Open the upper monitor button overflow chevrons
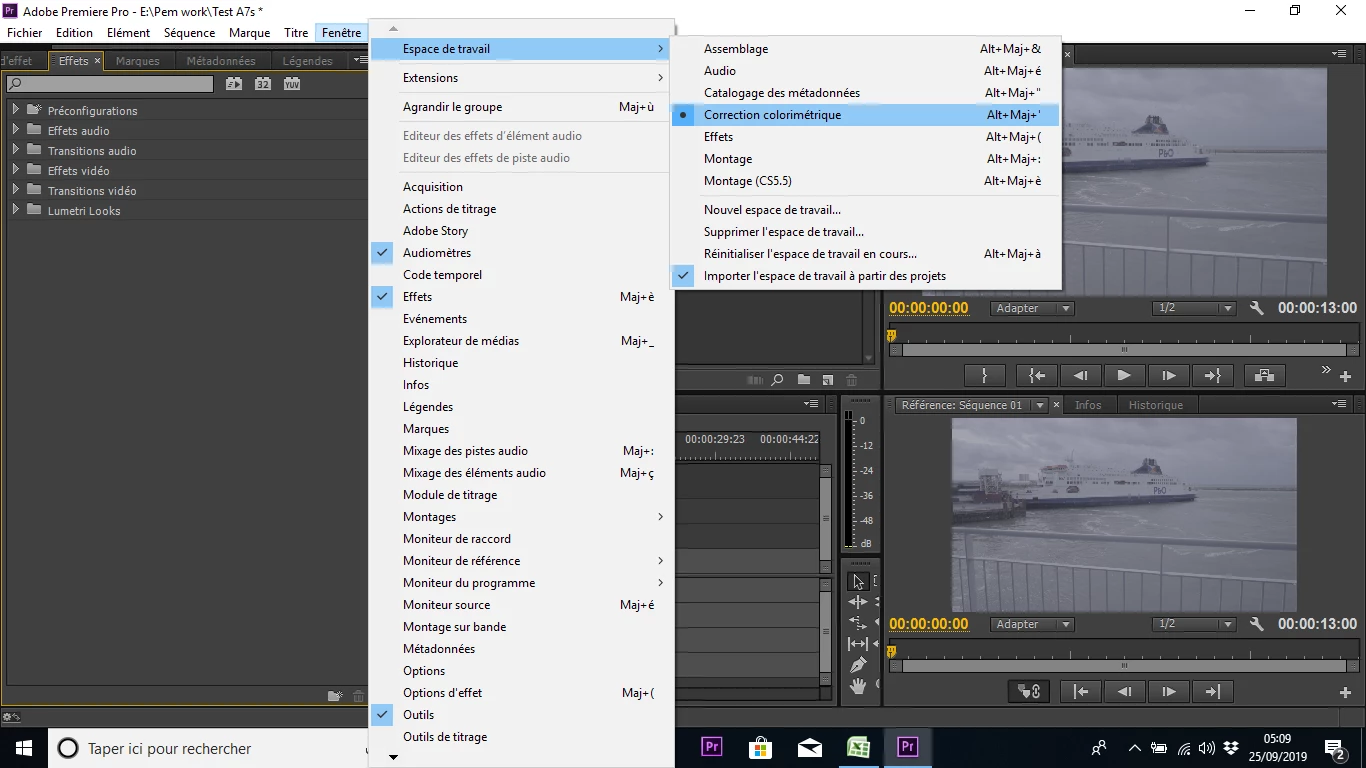Image resolution: width=1366 pixels, height=768 pixels. point(1326,370)
